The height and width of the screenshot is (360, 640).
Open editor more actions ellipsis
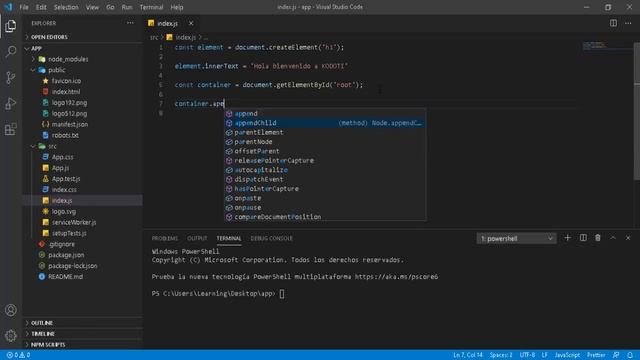pos(628,23)
